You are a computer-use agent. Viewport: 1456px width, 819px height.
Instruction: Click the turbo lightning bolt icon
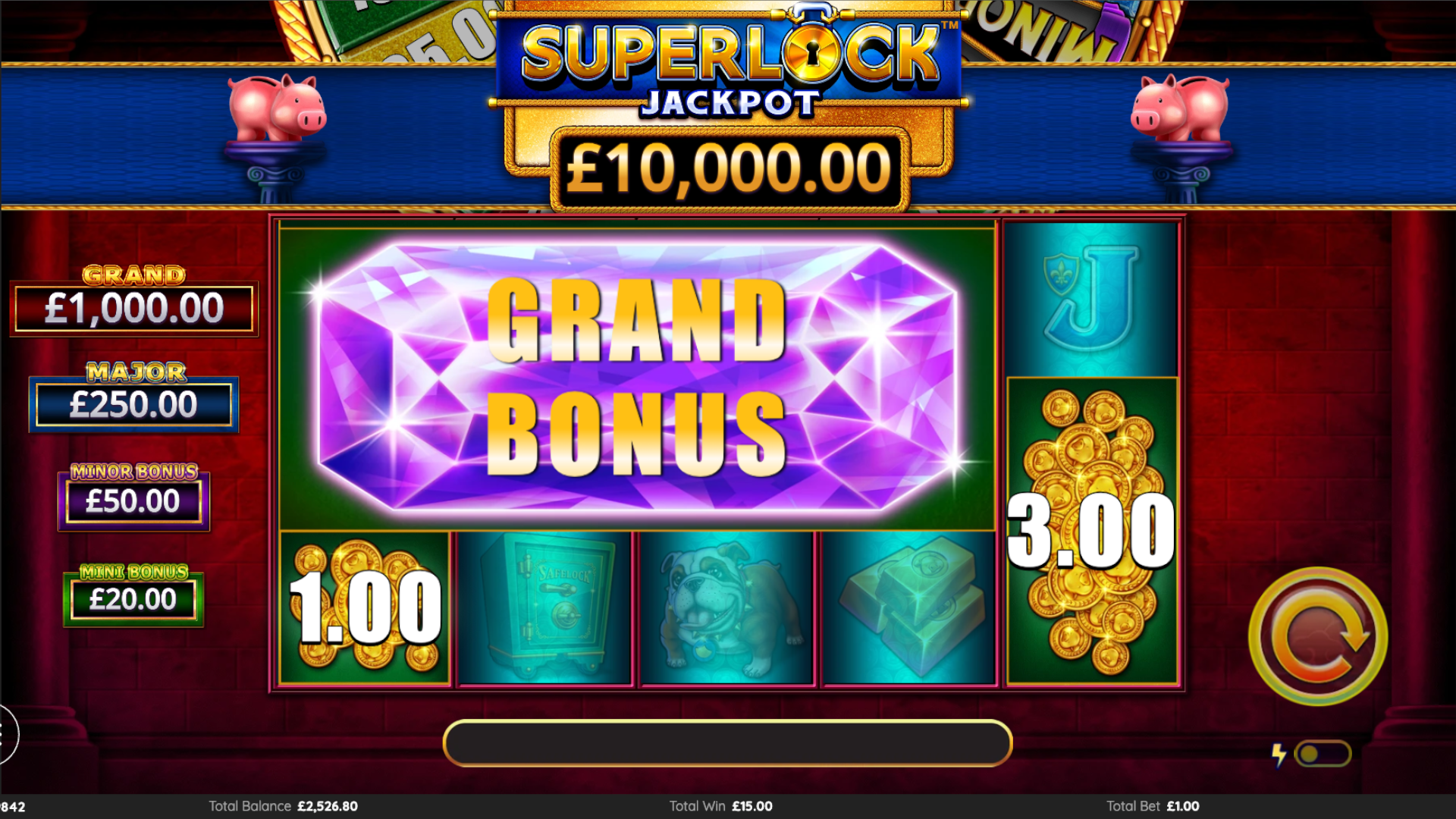[1279, 755]
